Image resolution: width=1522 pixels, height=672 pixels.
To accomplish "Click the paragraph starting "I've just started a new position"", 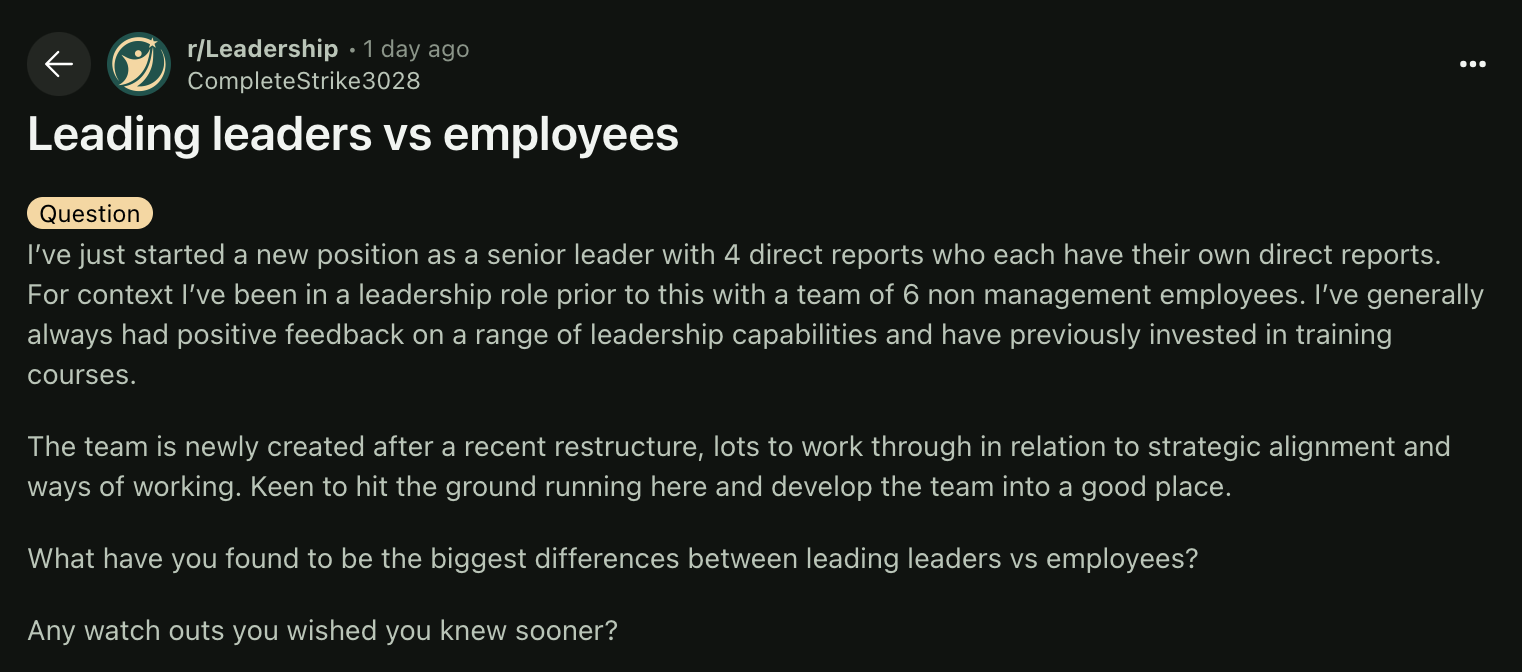I will coord(755,315).
